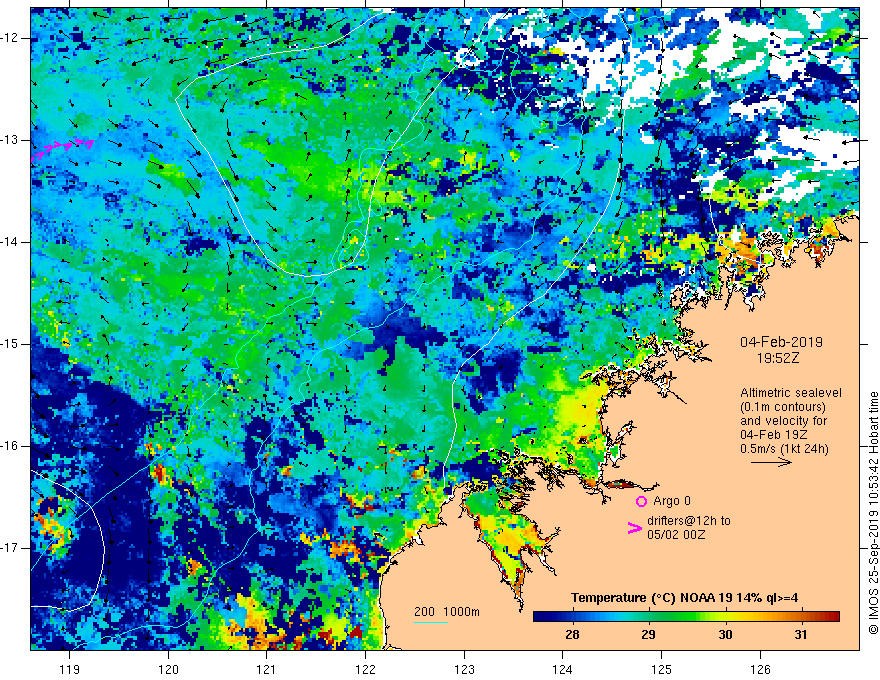Click latitude axis label -14
Viewport: 880px width, 680px height.
pyautogui.click(x=10, y=242)
